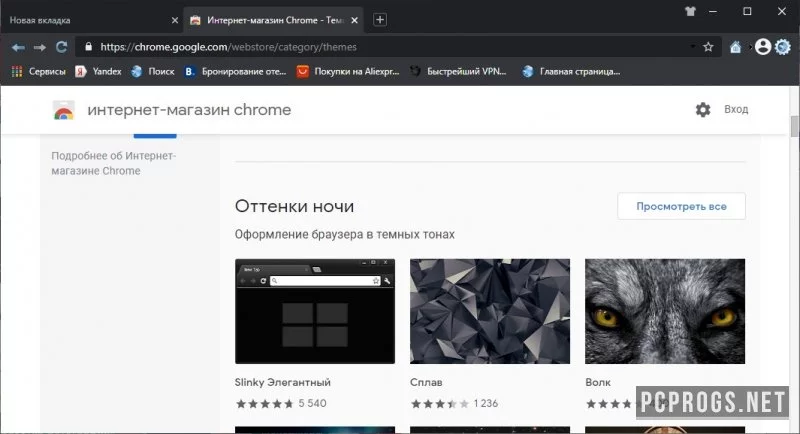Click the Вход sign-in link
The width and height of the screenshot is (800, 434).
[x=736, y=109]
